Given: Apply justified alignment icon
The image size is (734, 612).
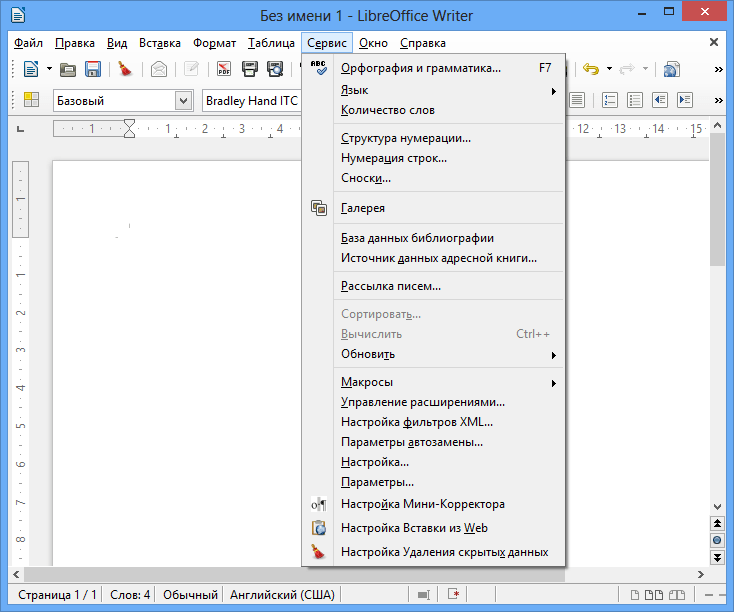Looking at the screenshot, I should tap(577, 100).
